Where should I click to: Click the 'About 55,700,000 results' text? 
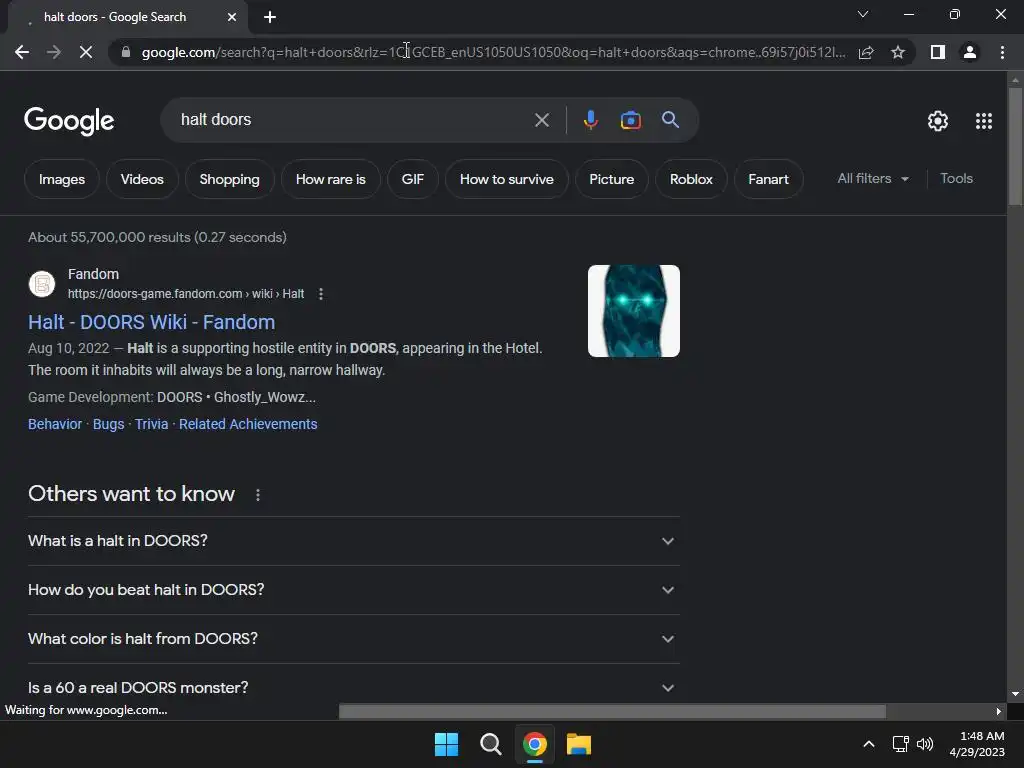[x=157, y=237]
